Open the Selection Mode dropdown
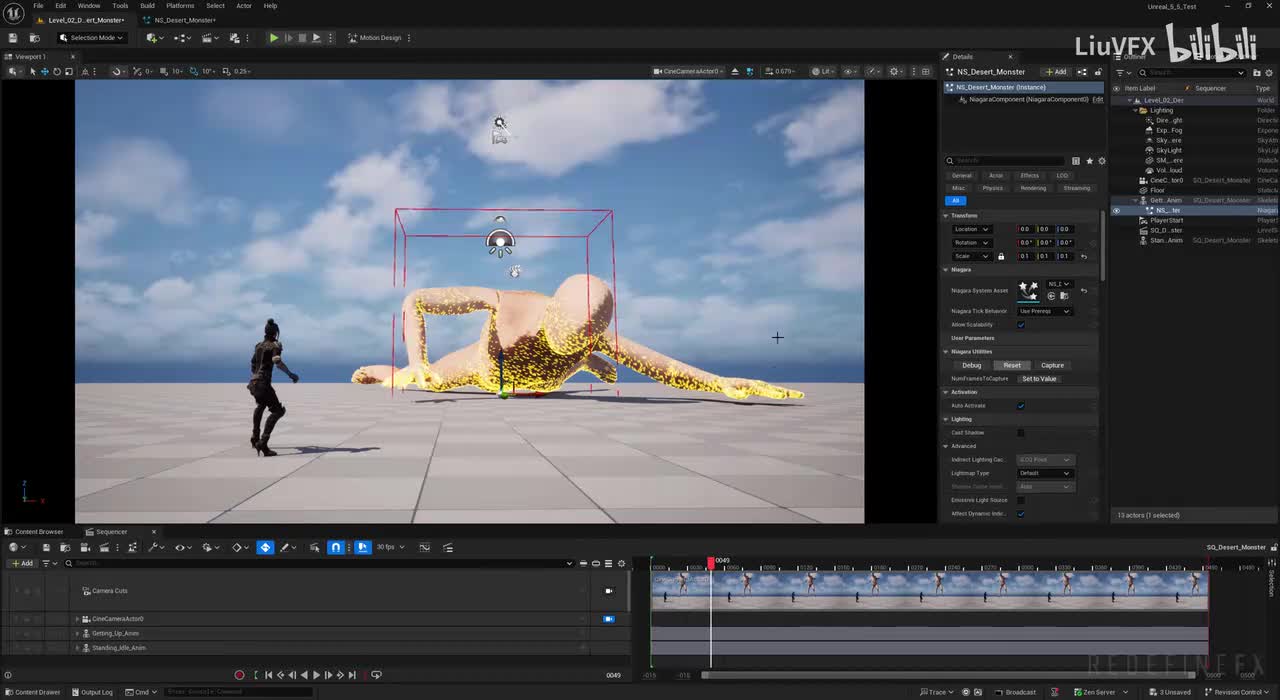Image resolution: width=1280 pixels, height=700 pixels. (x=91, y=38)
